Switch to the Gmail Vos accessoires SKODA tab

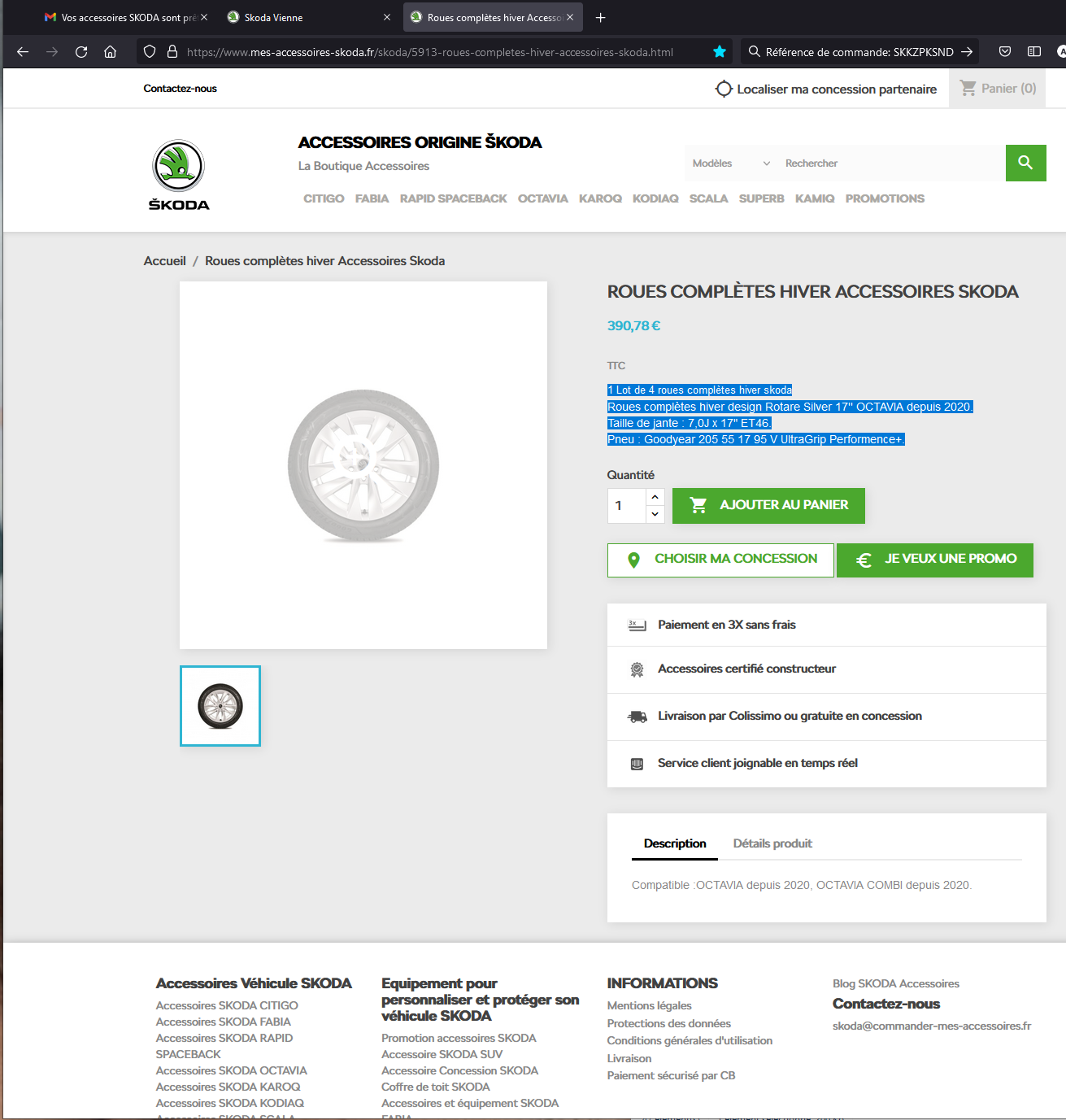click(125, 17)
